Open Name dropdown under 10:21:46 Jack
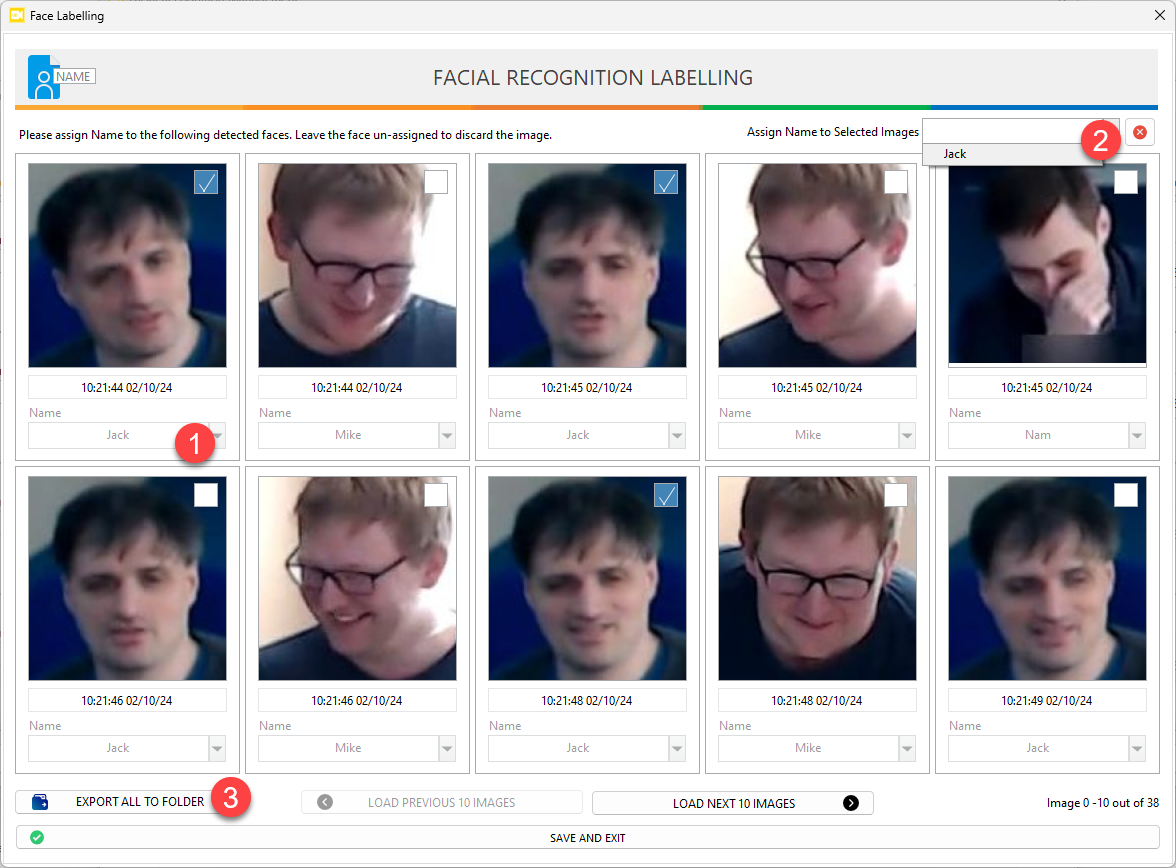Image resolution: width=1176 pixels, height=868 pixels. pyautogui.click(x=218, y=748)
